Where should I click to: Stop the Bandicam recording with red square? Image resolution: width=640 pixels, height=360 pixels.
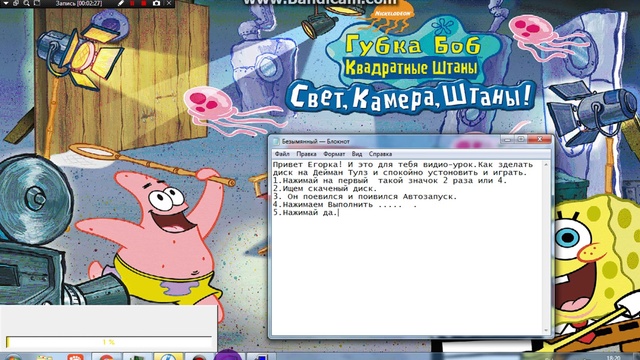[x=144, y=3]
